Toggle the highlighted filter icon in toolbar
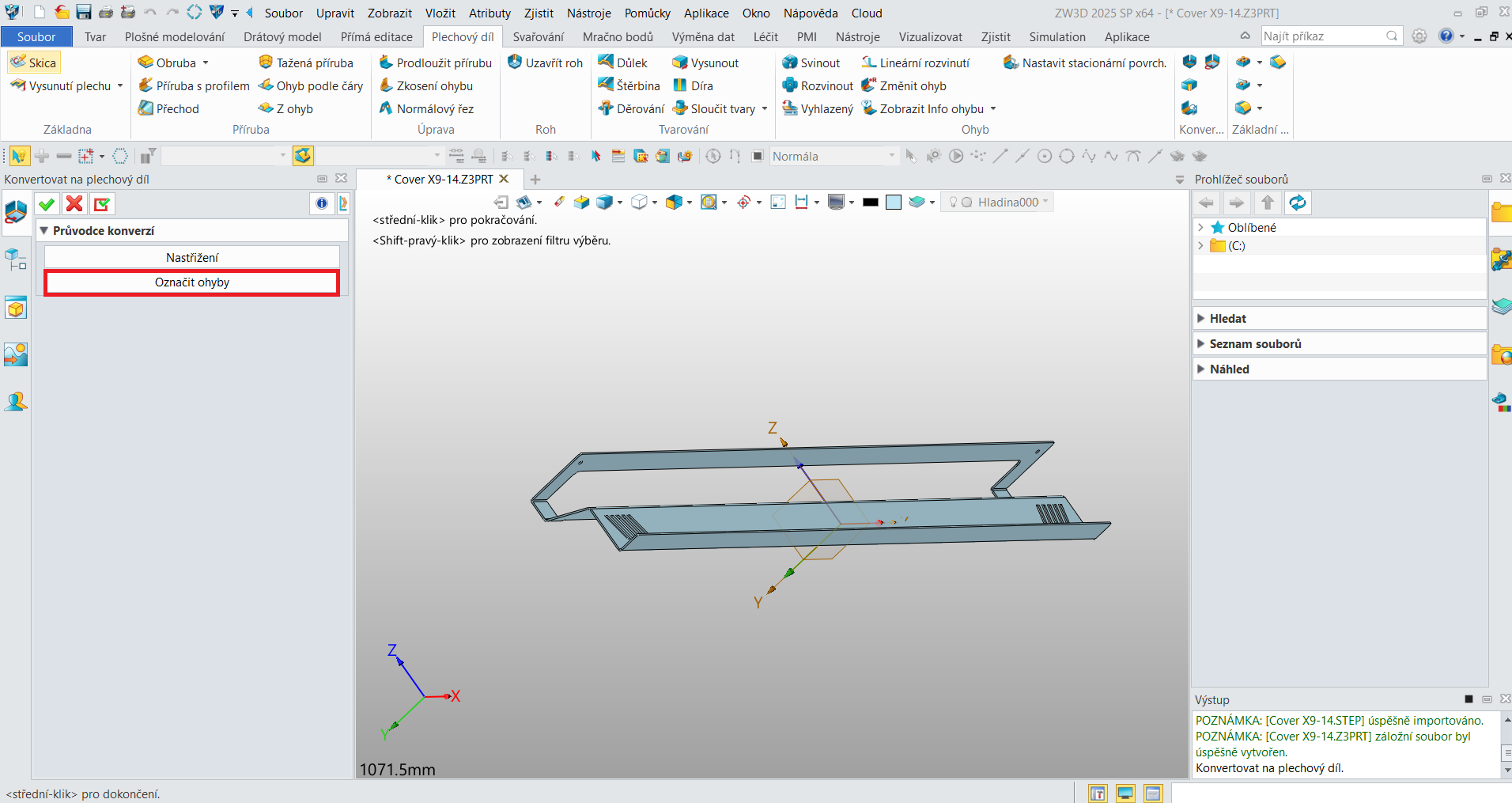The image size is (1512, 803). point(303,156)
